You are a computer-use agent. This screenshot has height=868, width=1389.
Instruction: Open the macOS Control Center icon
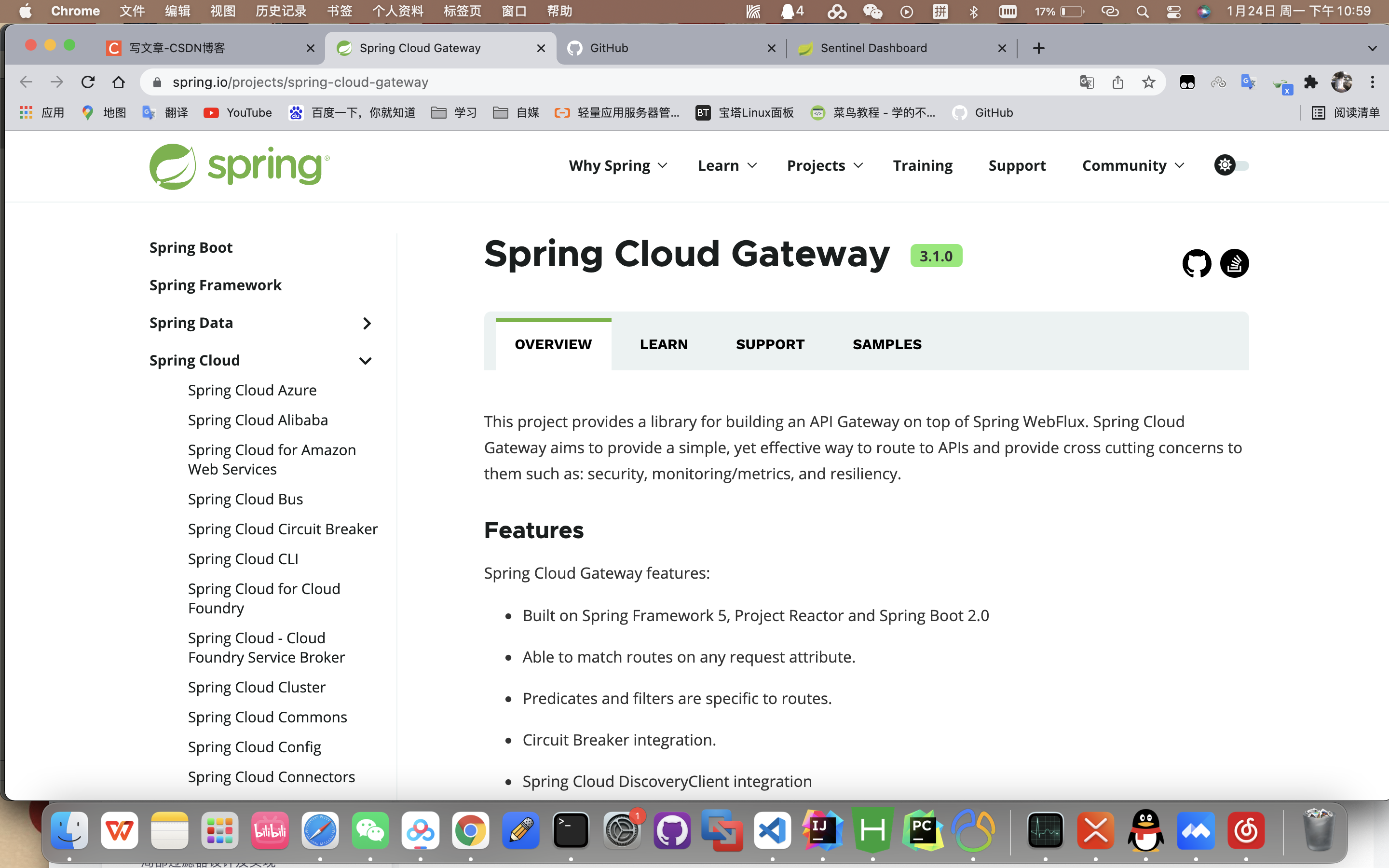pyautogui.click(x=1173, y=11)
